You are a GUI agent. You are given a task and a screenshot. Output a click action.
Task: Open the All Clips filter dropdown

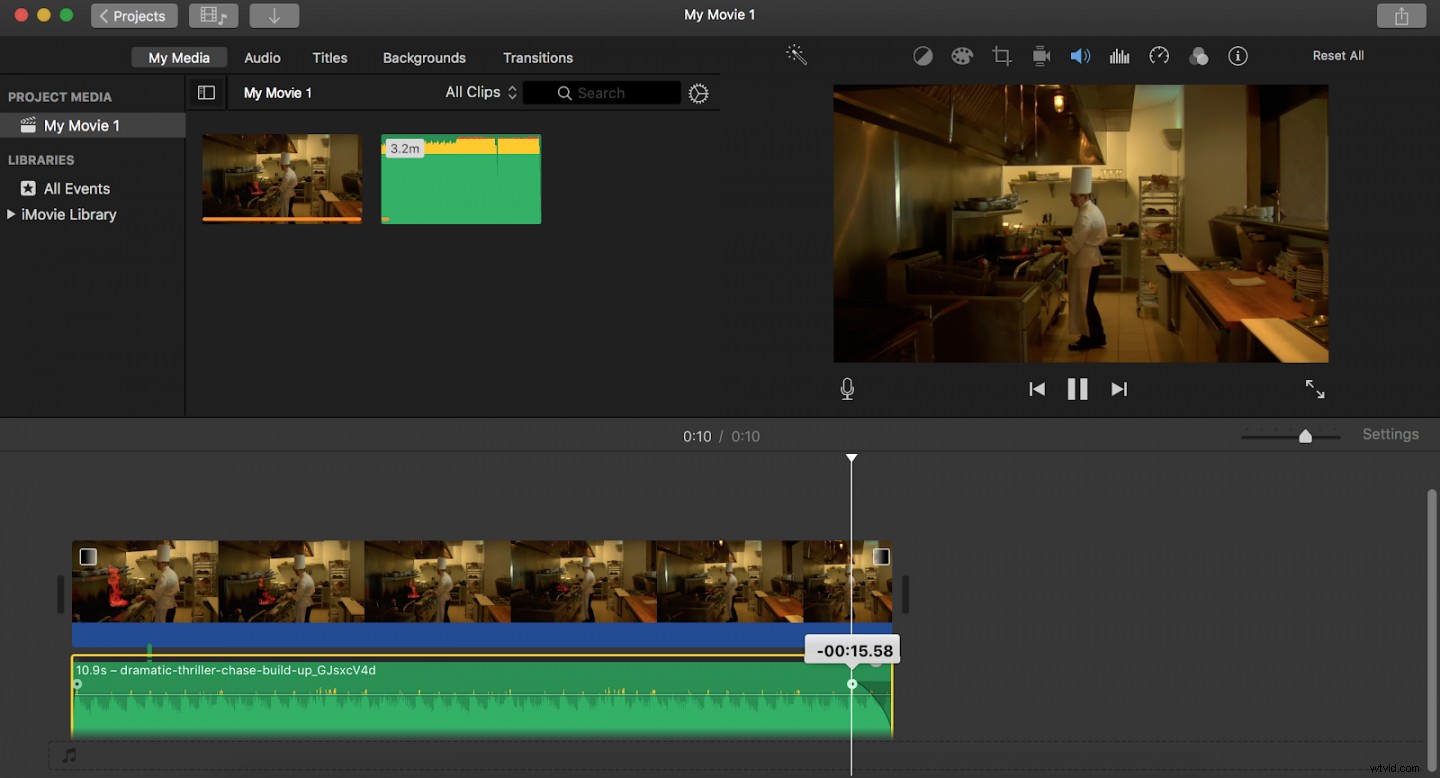[x=479, y=91]
